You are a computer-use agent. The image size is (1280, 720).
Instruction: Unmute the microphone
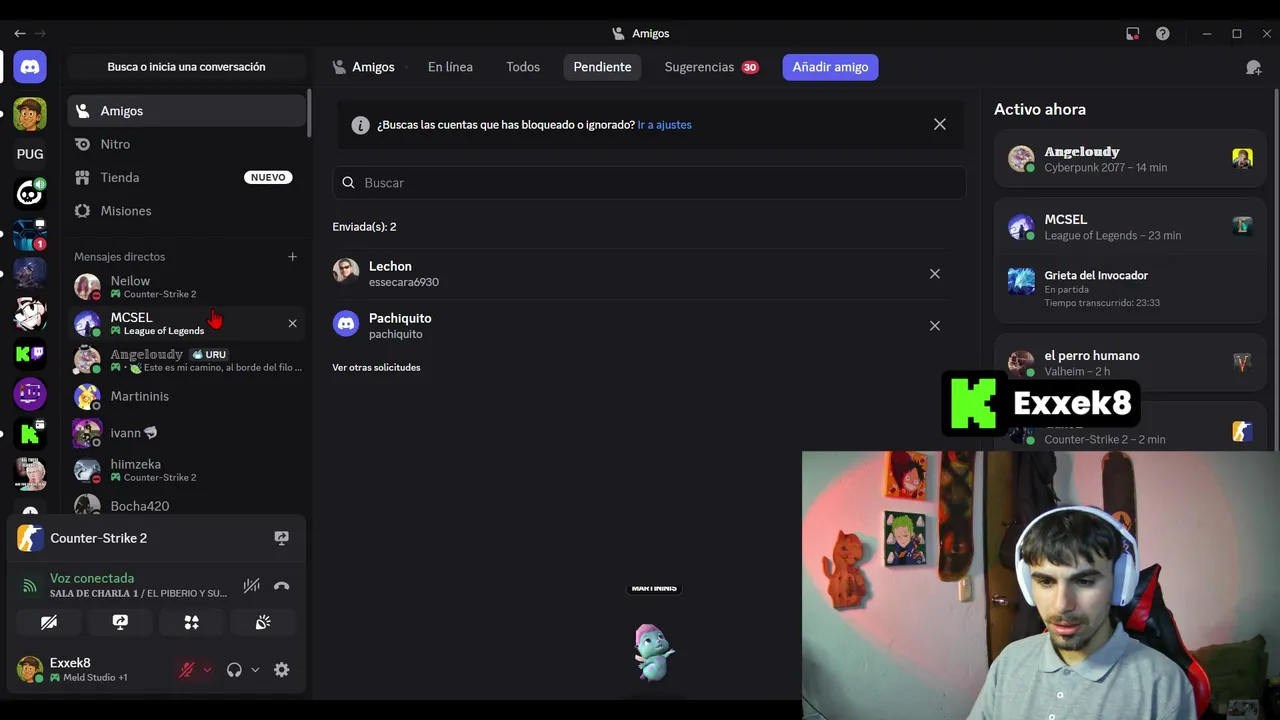(186, 670)
